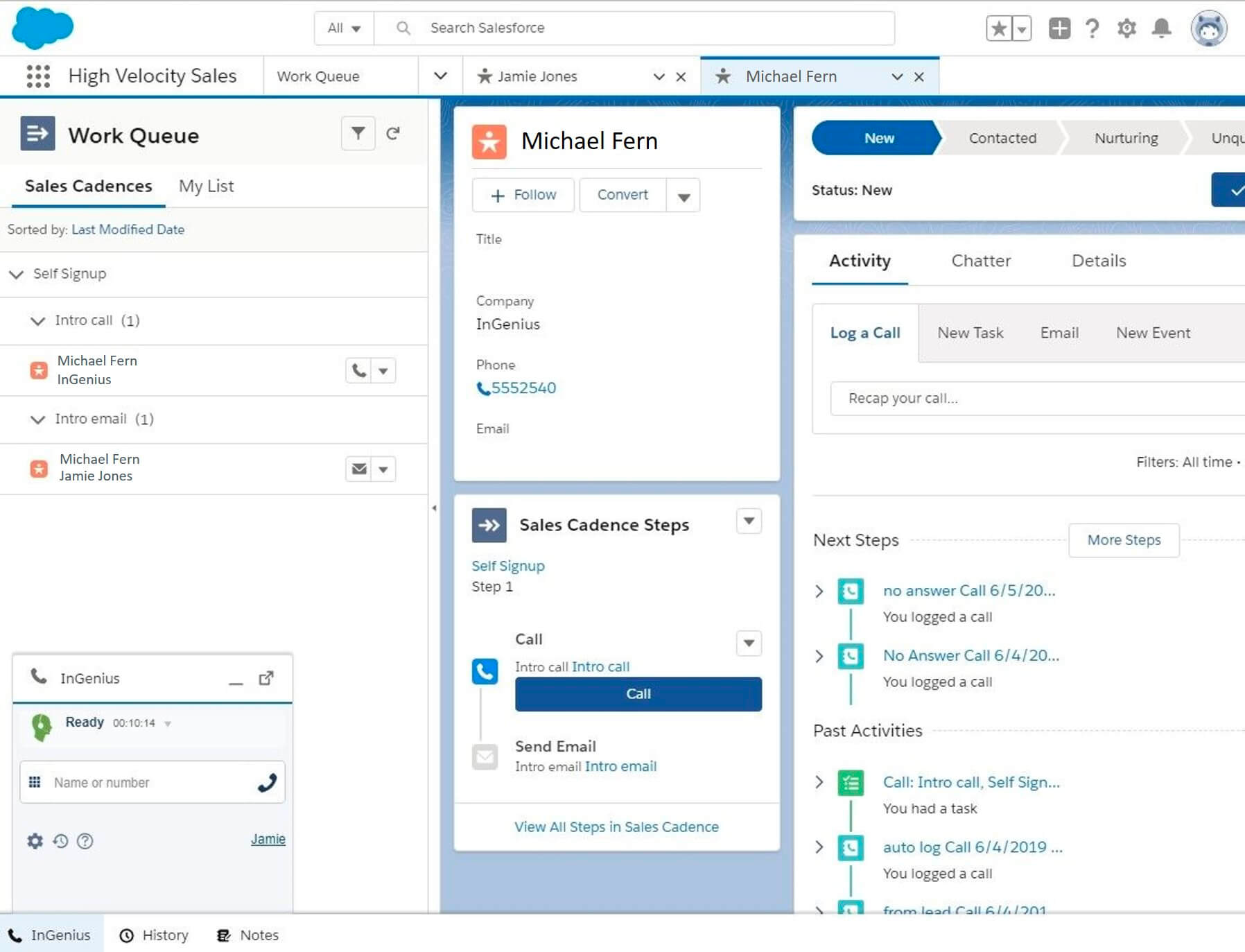This screenshot has height=952, width=1245.
Task: Open History in utility bar
Action: click(x=154, y=935)
